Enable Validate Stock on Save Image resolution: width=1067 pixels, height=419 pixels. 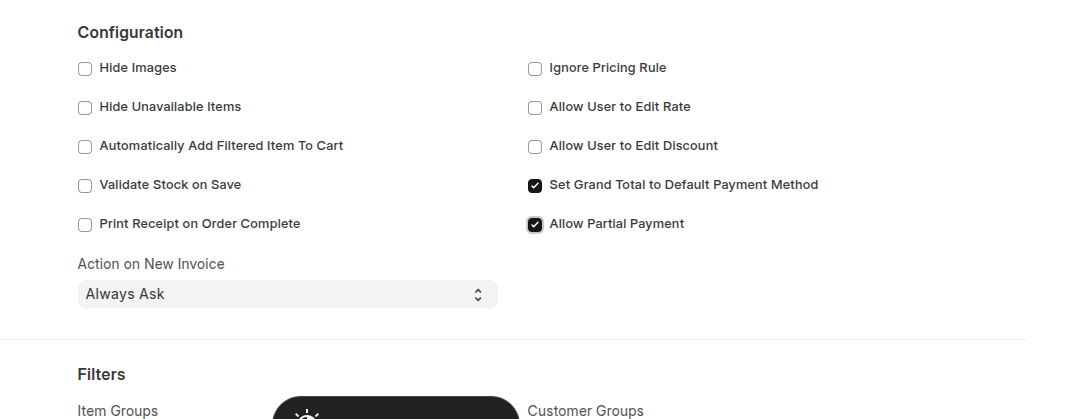point(85,186)
